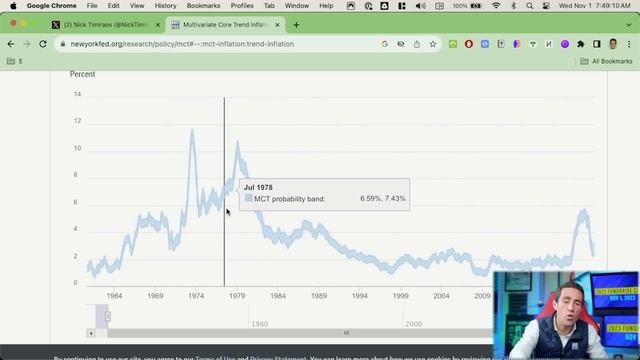Viewport: 640px width, 360px height.
Task: Reload the New York Fed page
Action: coord(43,44)
